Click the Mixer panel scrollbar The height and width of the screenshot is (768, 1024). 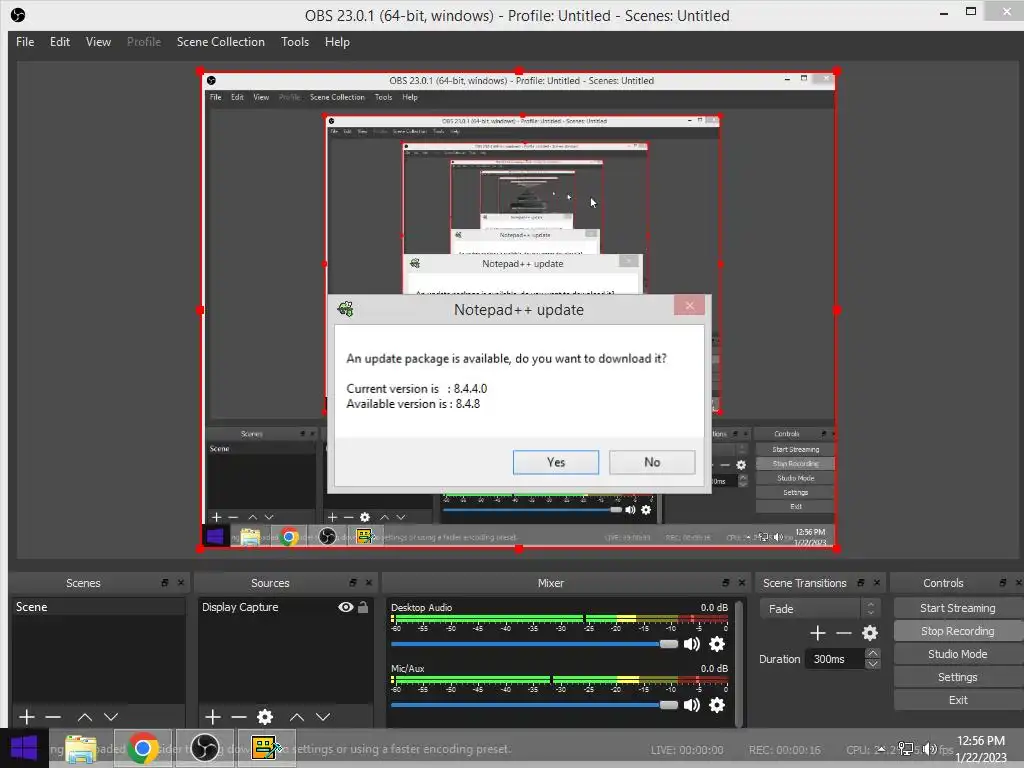pos(739,662)
